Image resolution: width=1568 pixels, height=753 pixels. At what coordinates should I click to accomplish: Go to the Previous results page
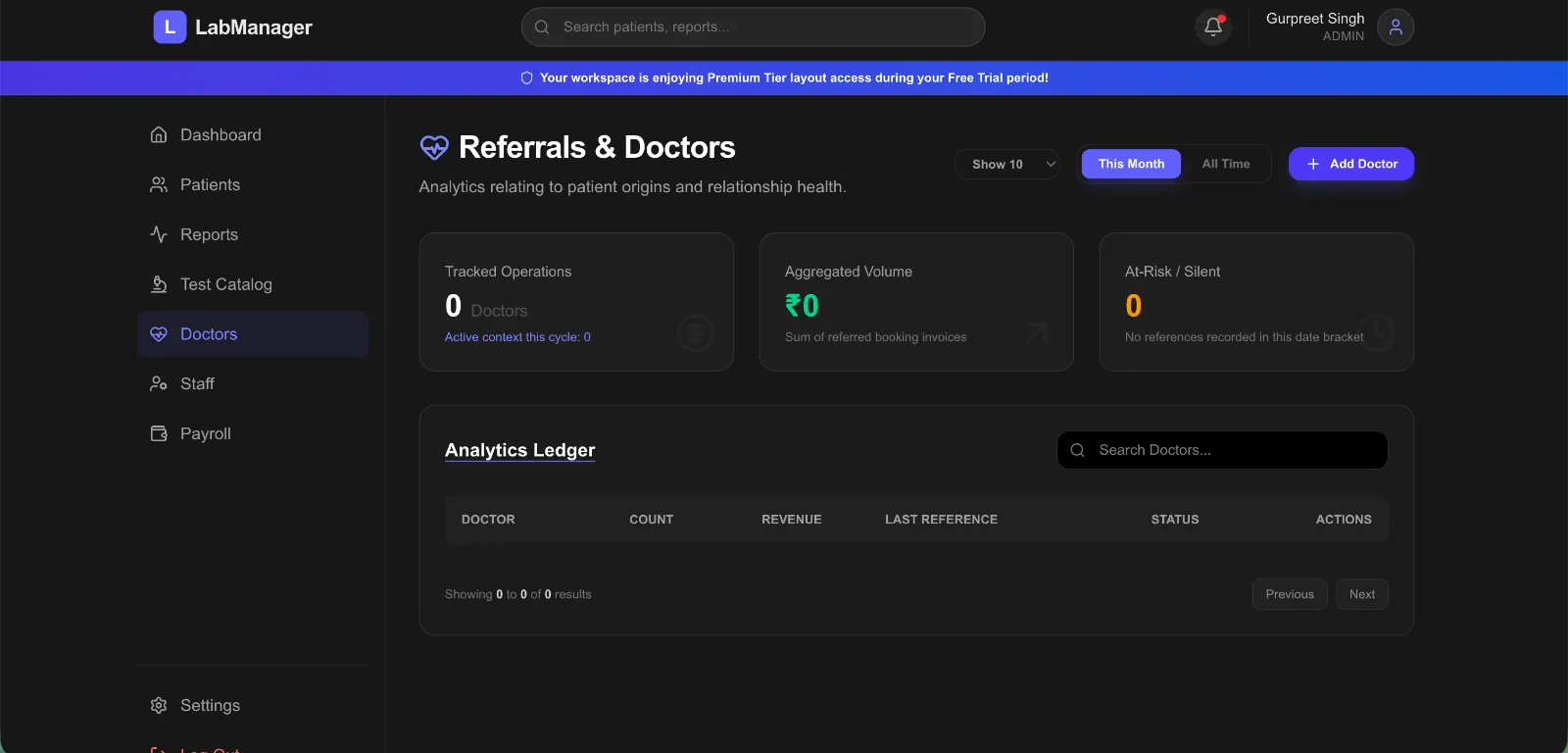(x=1289, y=594)
